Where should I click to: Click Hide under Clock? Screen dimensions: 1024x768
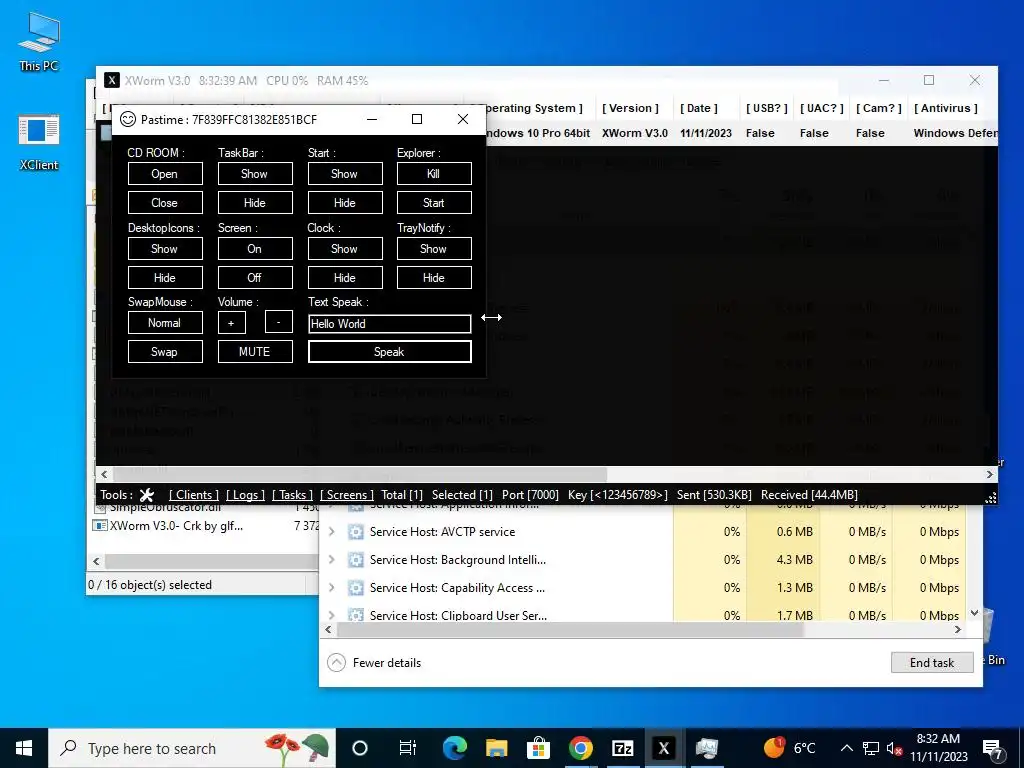[345, 278]
